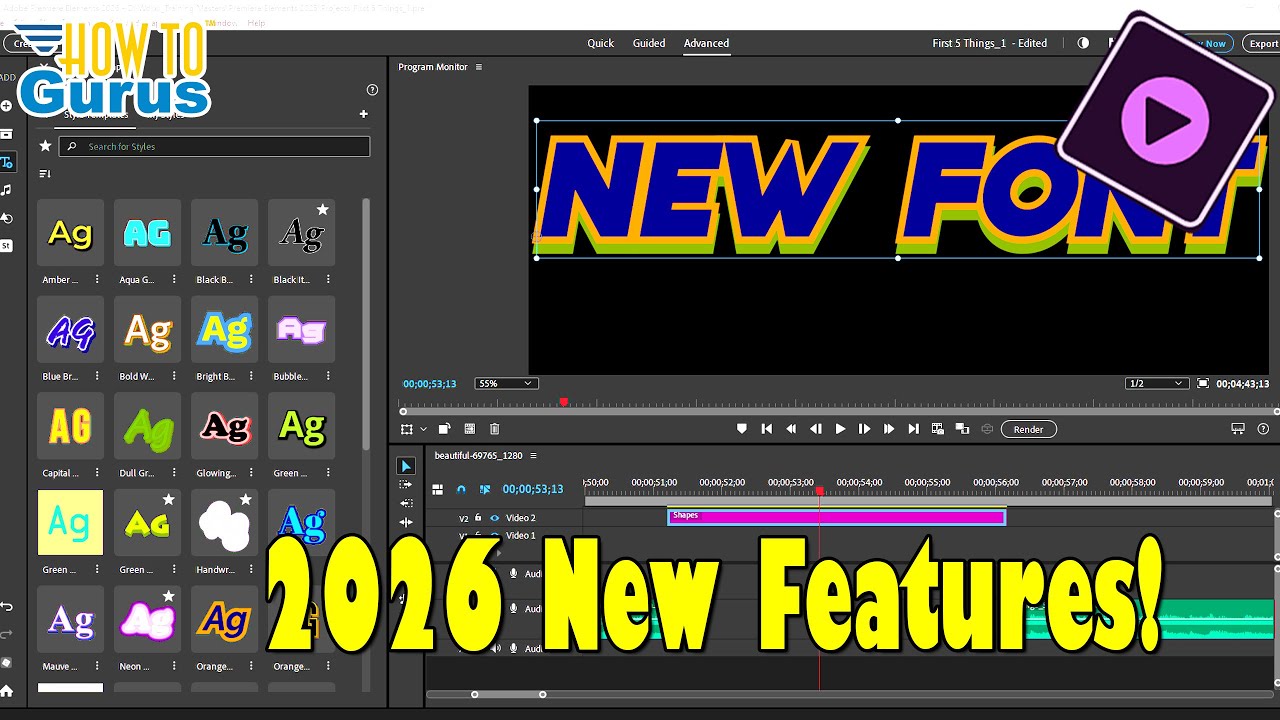Screen dimensions: 1280x720
Task: Step back one frame
Action: [816, 429]
